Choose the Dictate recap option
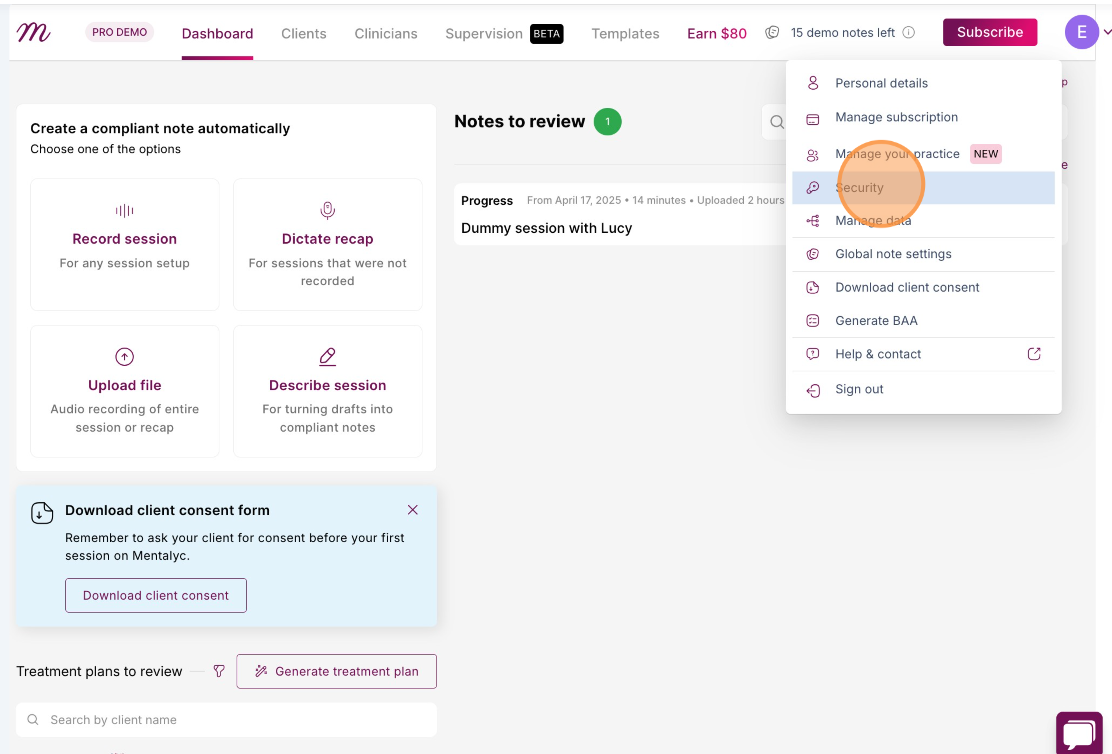 point(328,244)
